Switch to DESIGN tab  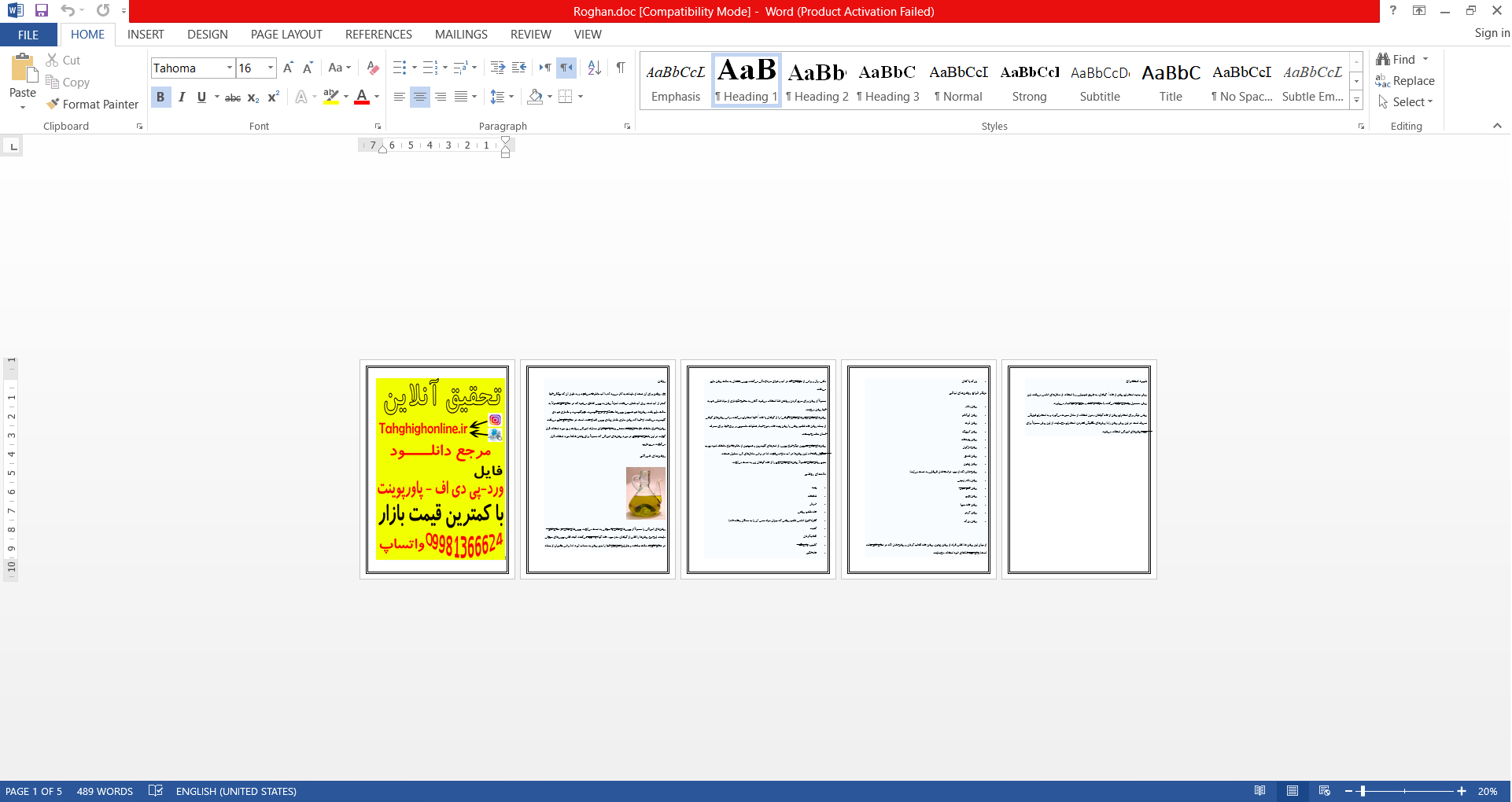(x=208, y=35)
